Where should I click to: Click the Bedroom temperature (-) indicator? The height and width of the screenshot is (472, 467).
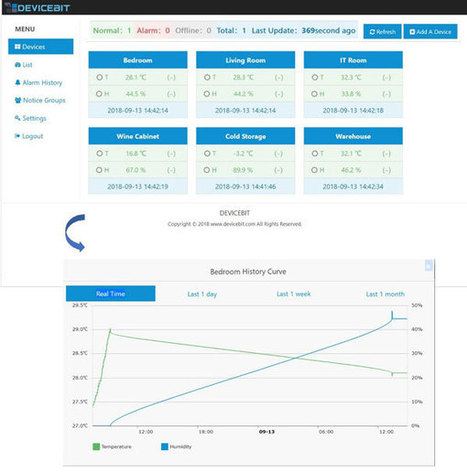pos(171,77)
